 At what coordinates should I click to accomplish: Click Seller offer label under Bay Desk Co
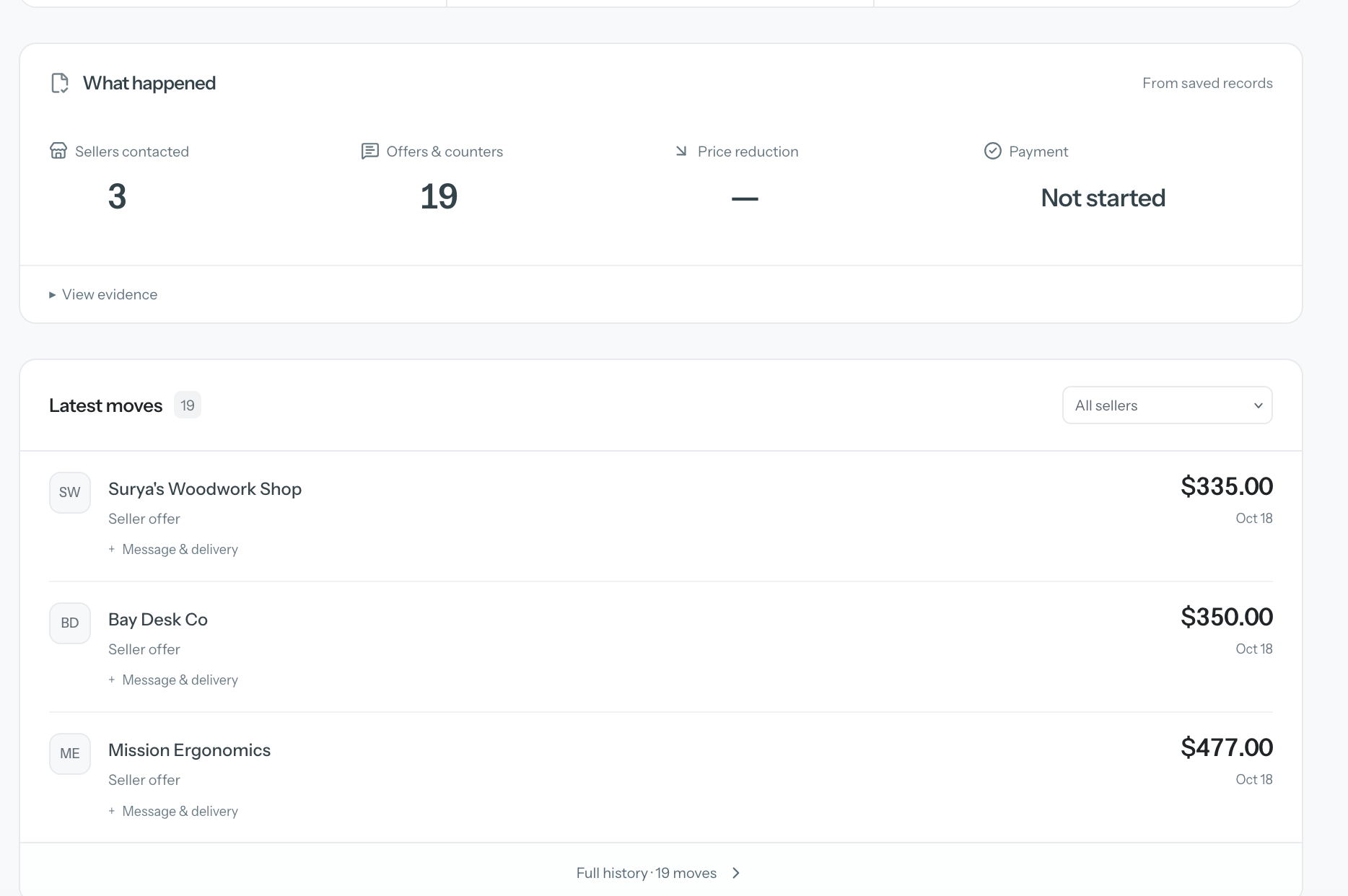click(x=144, y=649)
